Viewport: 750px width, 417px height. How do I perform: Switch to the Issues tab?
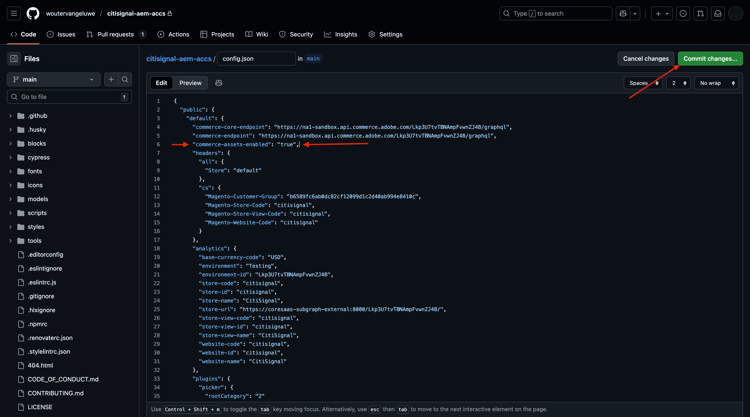(61, 34)
